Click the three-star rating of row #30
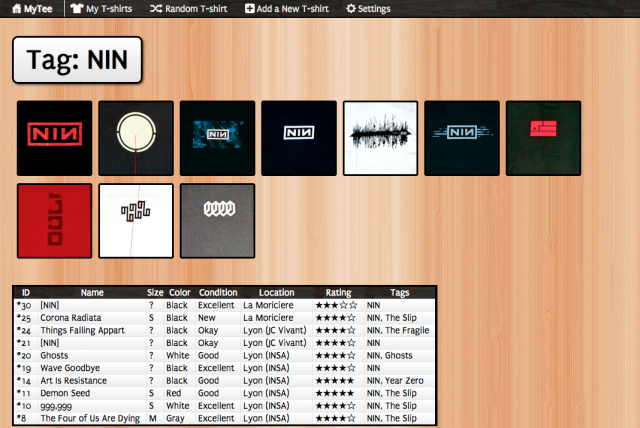Image resolution: width=640 pixels, height=428 pixels. tap(336, 305)
